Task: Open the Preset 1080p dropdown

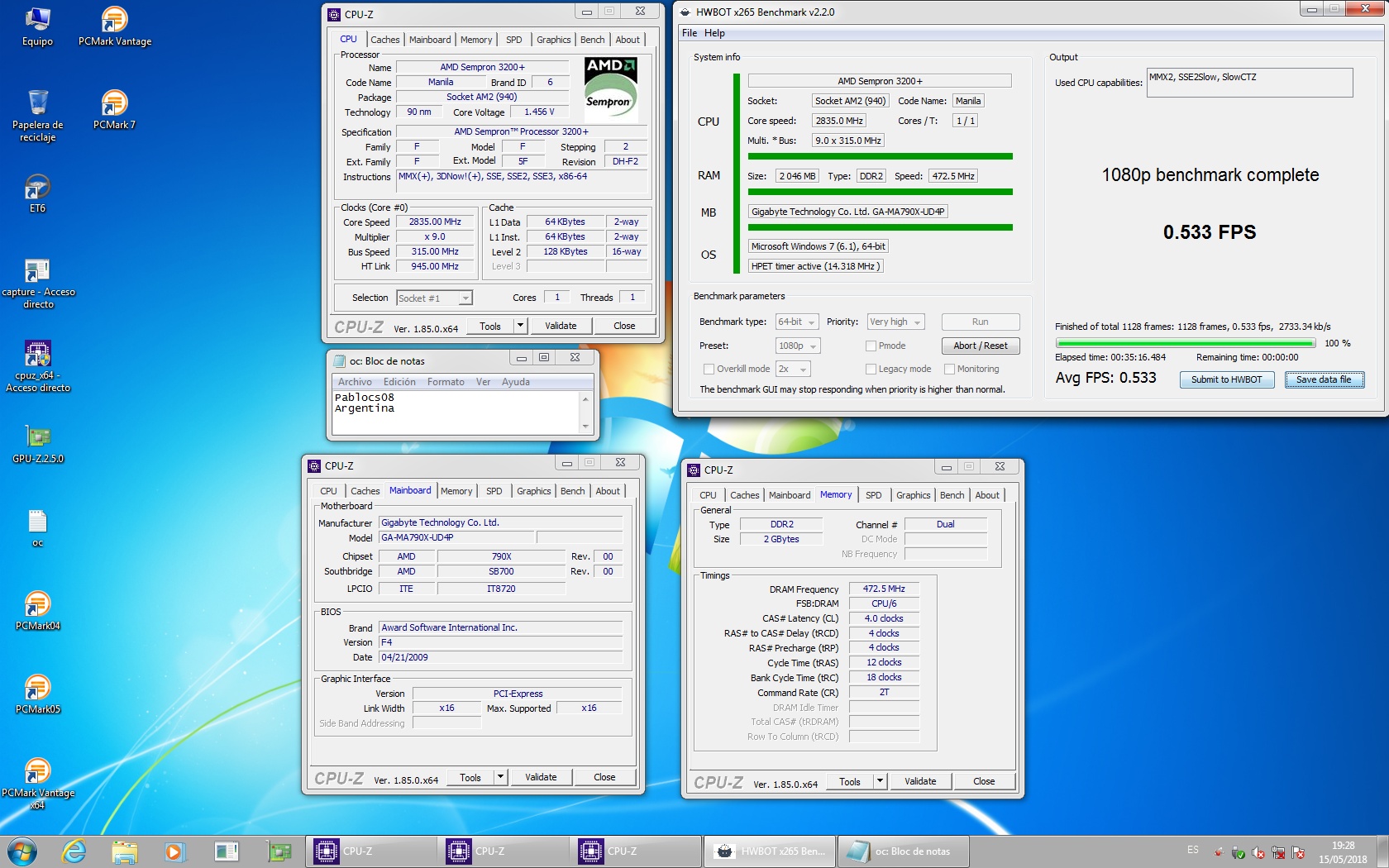Action: (x=798, y=346)
